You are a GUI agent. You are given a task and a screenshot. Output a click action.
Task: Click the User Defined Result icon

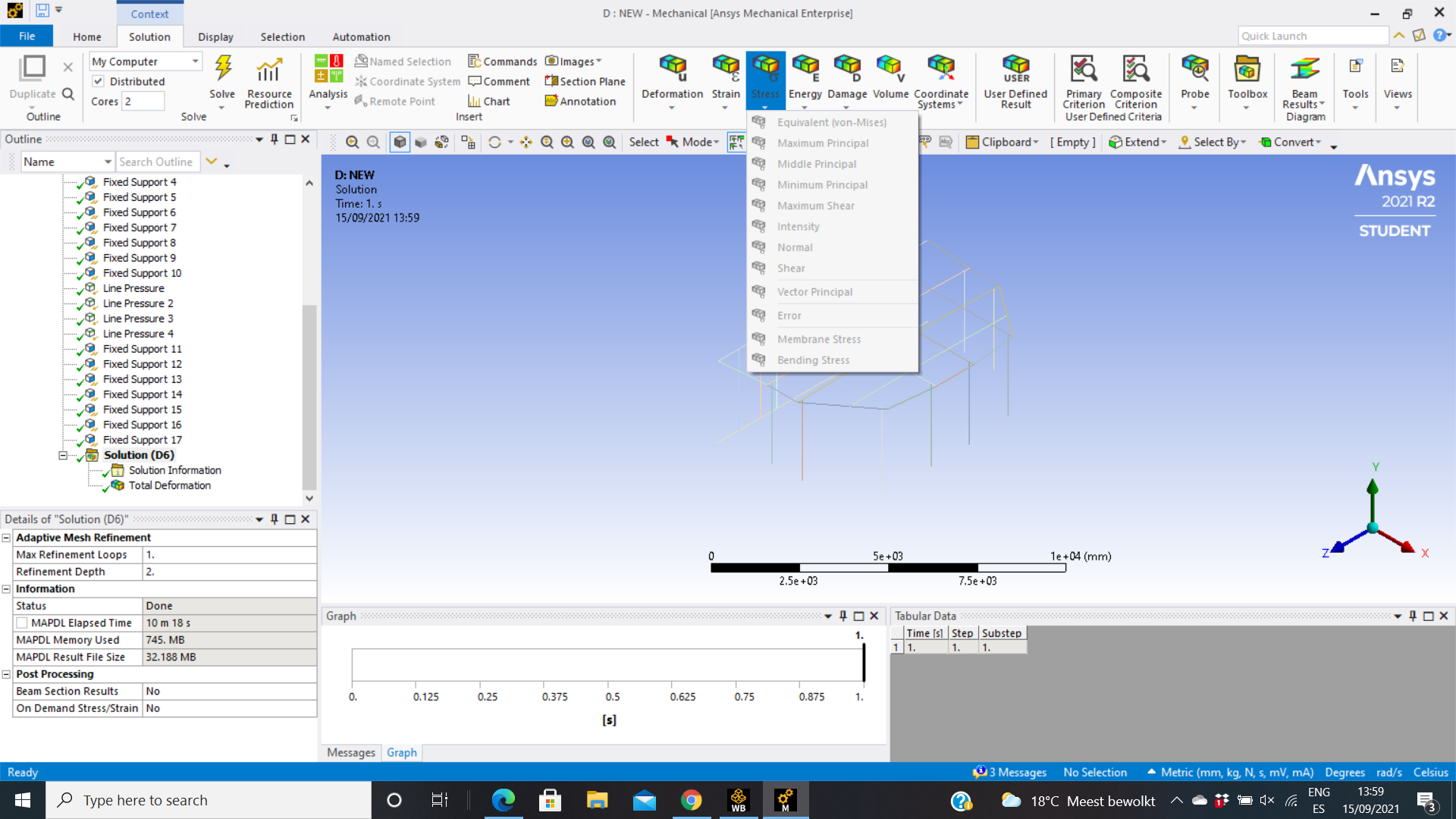pos(1015,70)
